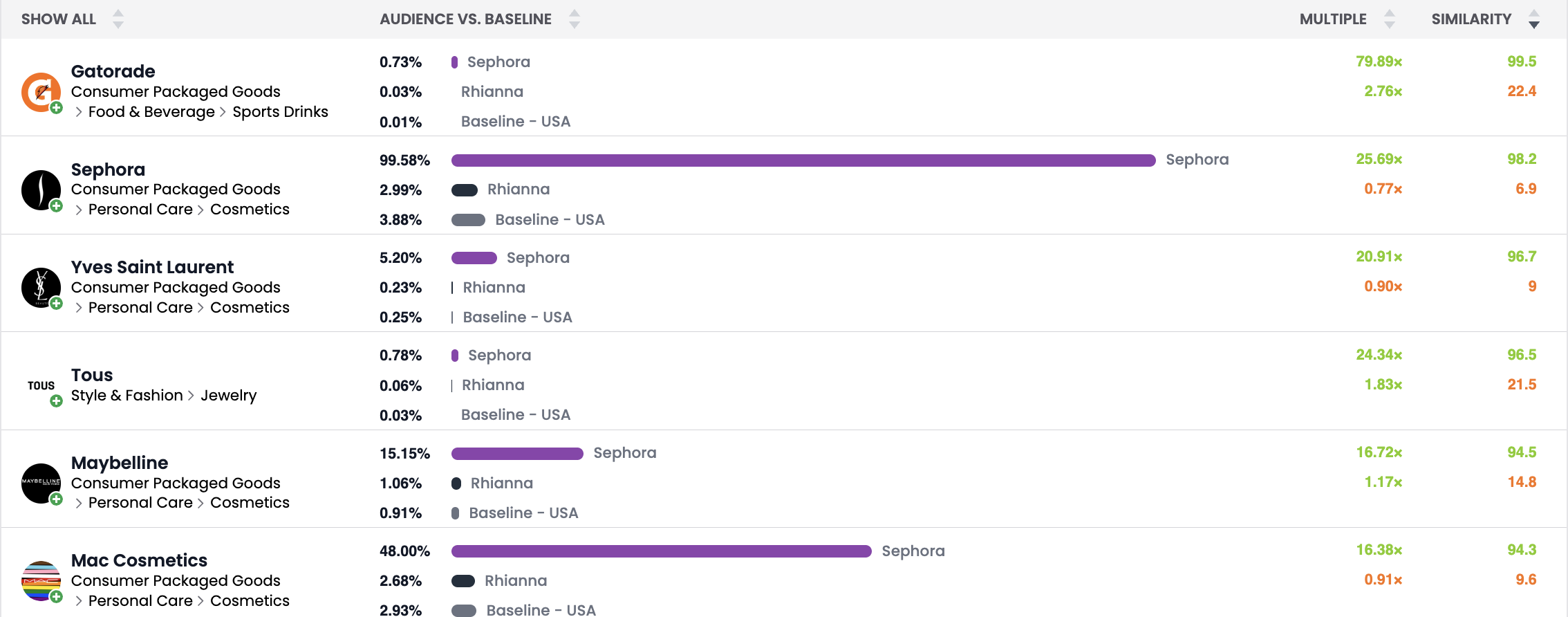This screenshot has width=1568, height=617.
Task: Click the Gatorade brand logo icon
Action: pyautogui.click(x=40, y=91)
